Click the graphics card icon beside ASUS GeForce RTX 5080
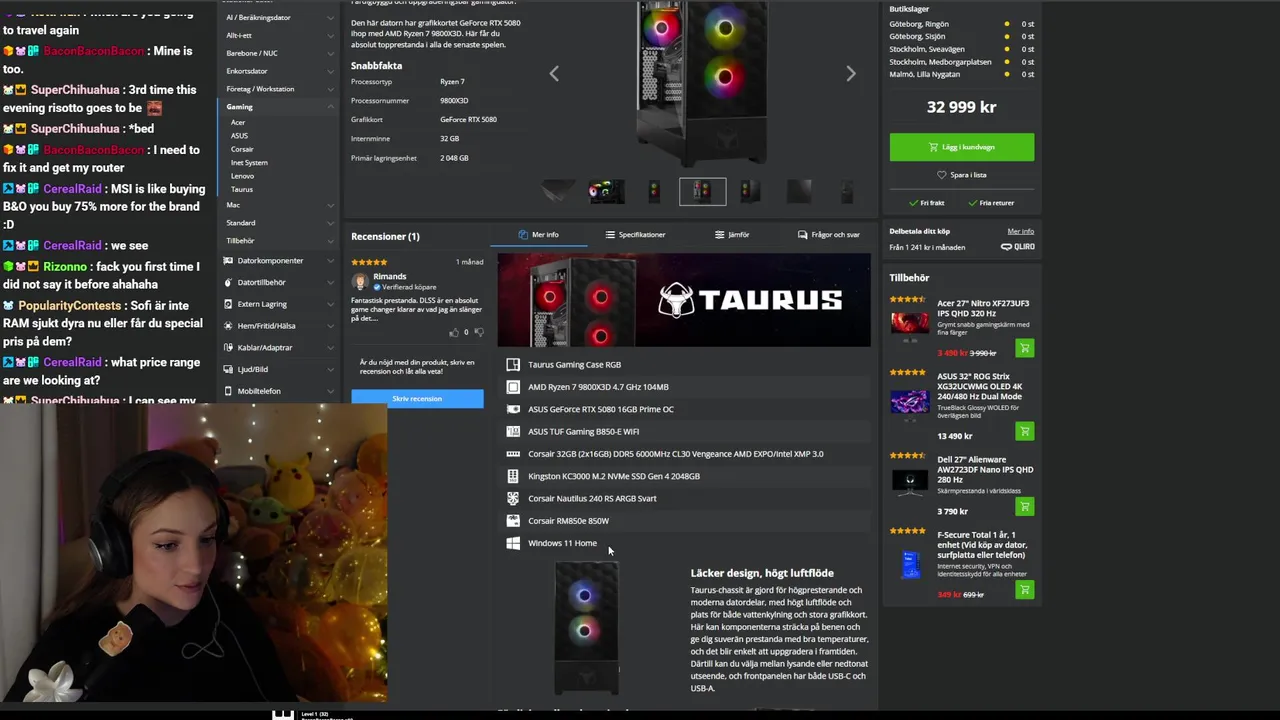The width and height of the screenshot is (1280, 720). tap(513, 409)
